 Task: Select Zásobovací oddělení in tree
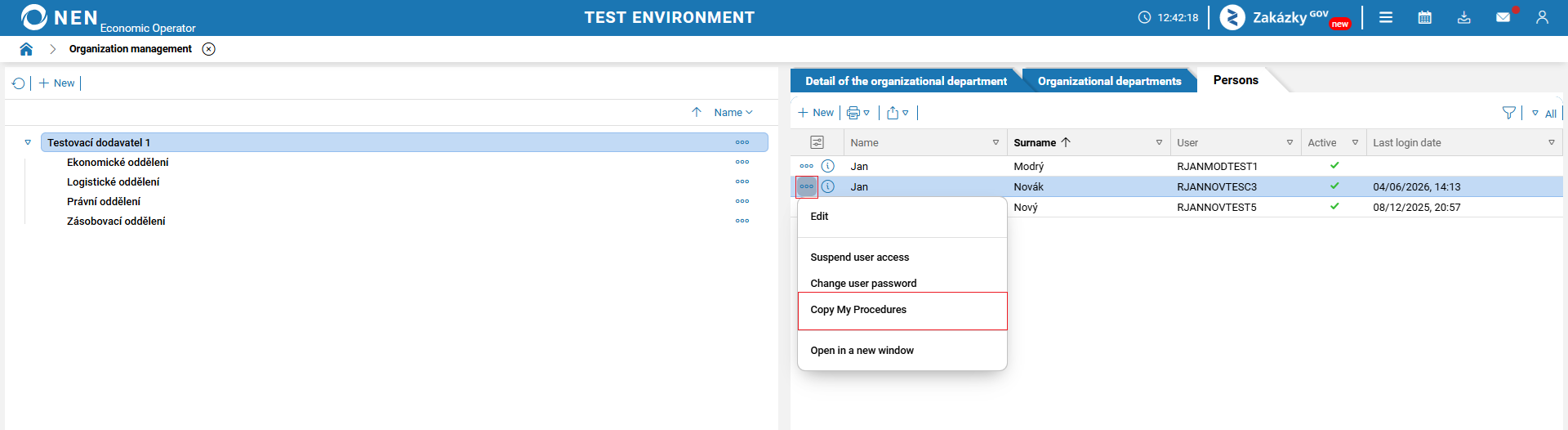pos(116,221)
